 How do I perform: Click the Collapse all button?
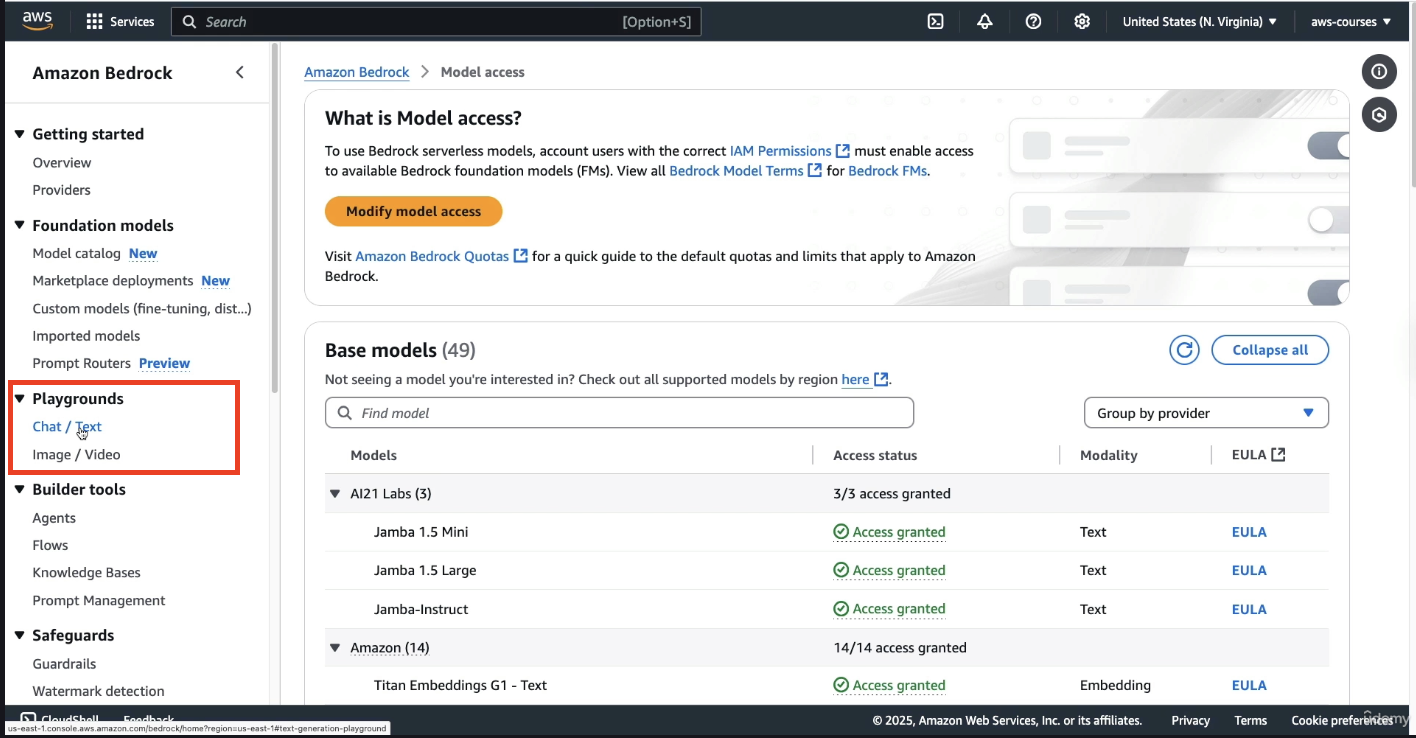point(1270,350)
